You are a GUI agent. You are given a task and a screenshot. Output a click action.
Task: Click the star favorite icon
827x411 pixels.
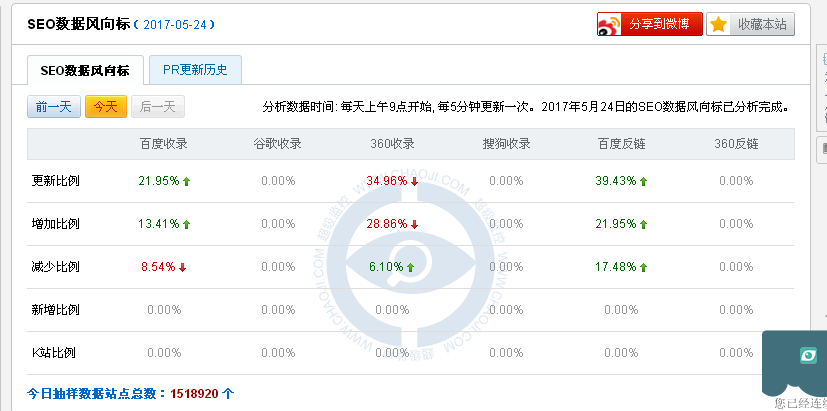718,24
